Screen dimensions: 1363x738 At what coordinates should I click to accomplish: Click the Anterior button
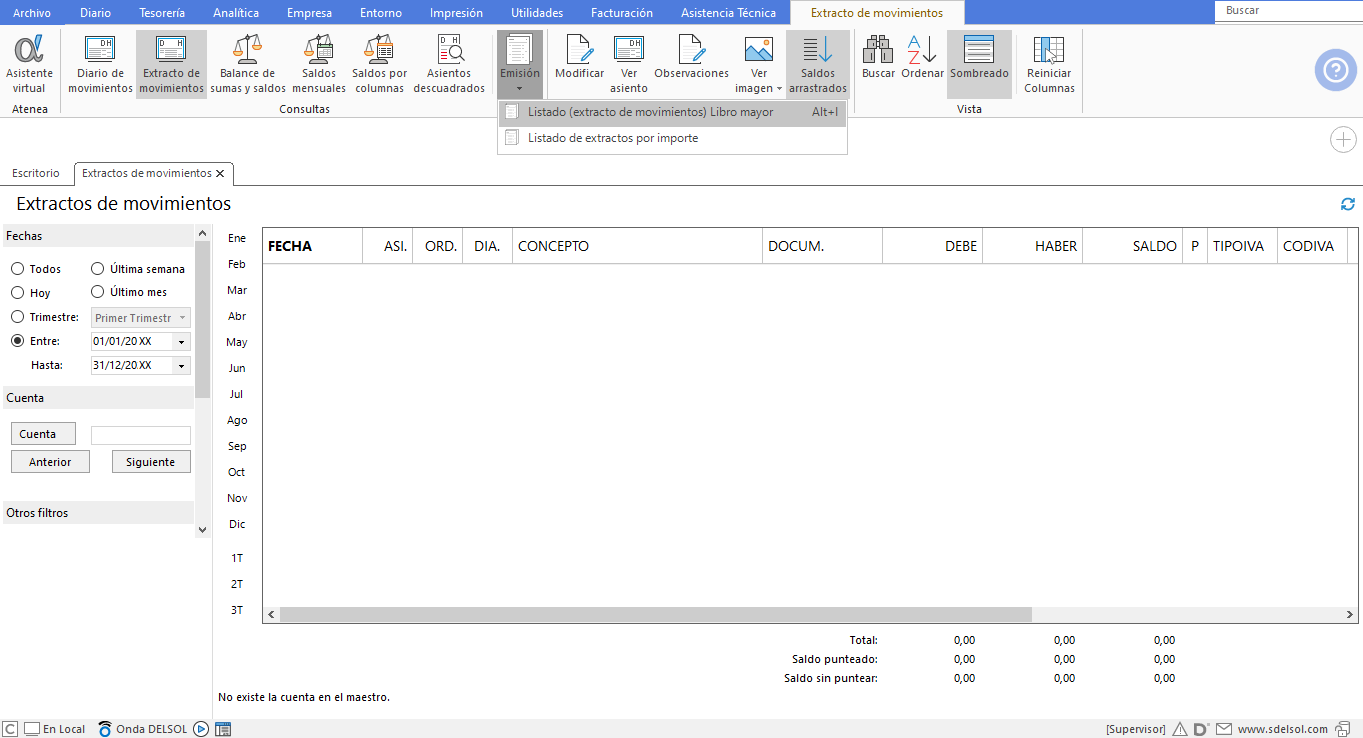pyautogui.click(x=50, y=462)
